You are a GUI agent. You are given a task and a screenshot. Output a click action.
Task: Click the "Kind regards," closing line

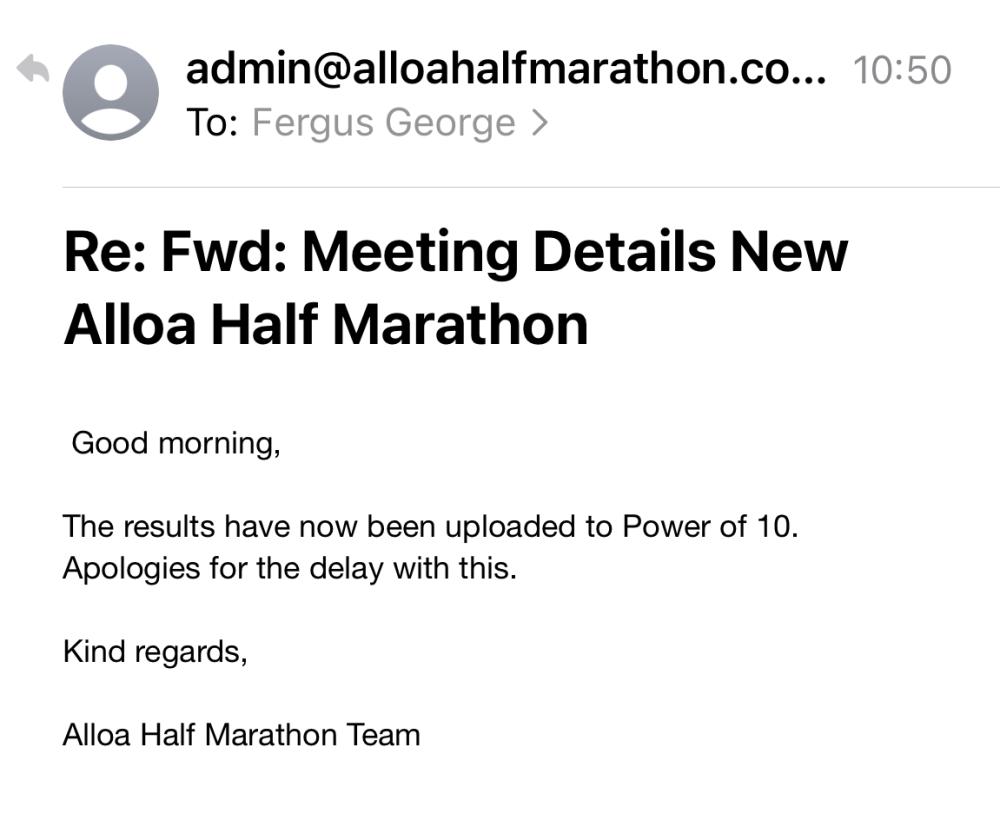point(155,652)
